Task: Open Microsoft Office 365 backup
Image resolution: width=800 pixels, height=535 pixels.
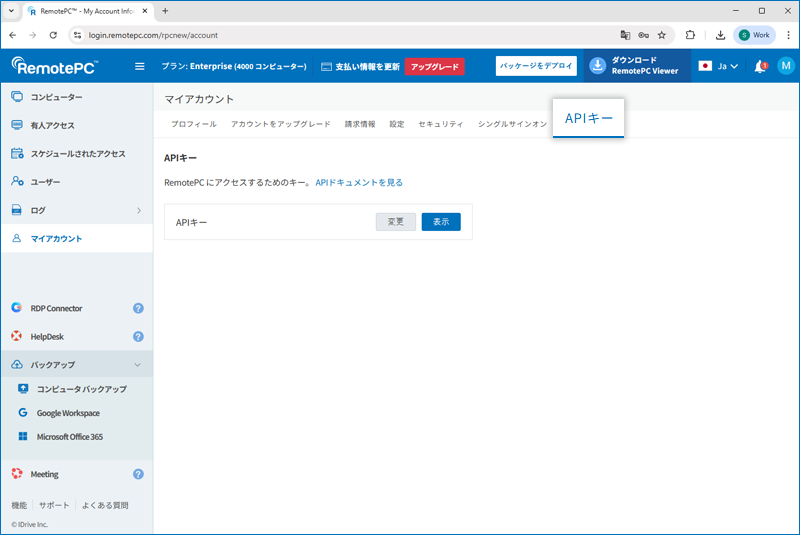Action: 69,437
